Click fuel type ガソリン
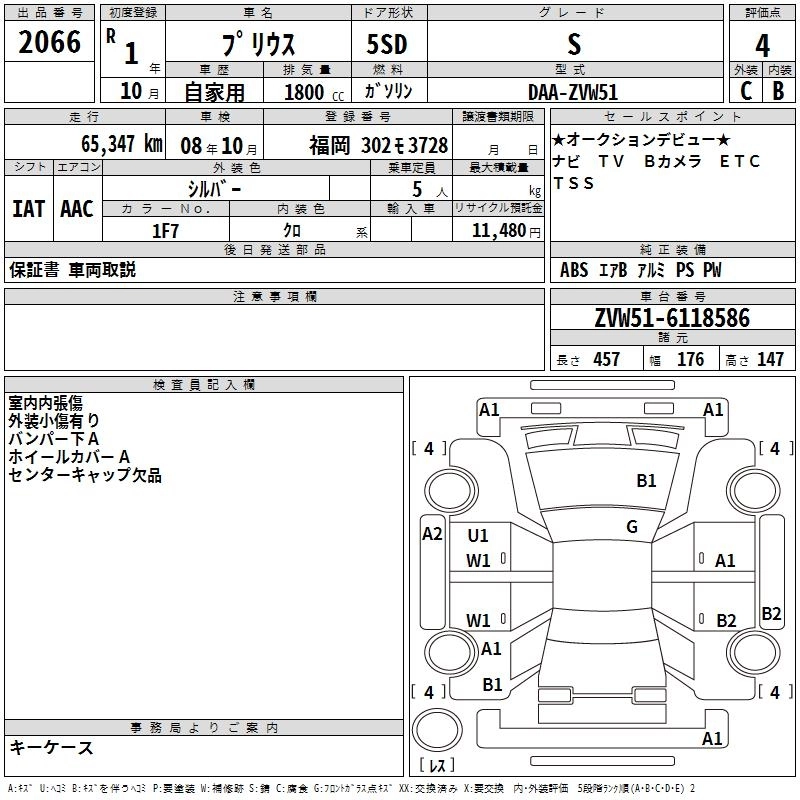800x800 pixels. (388, 91)
